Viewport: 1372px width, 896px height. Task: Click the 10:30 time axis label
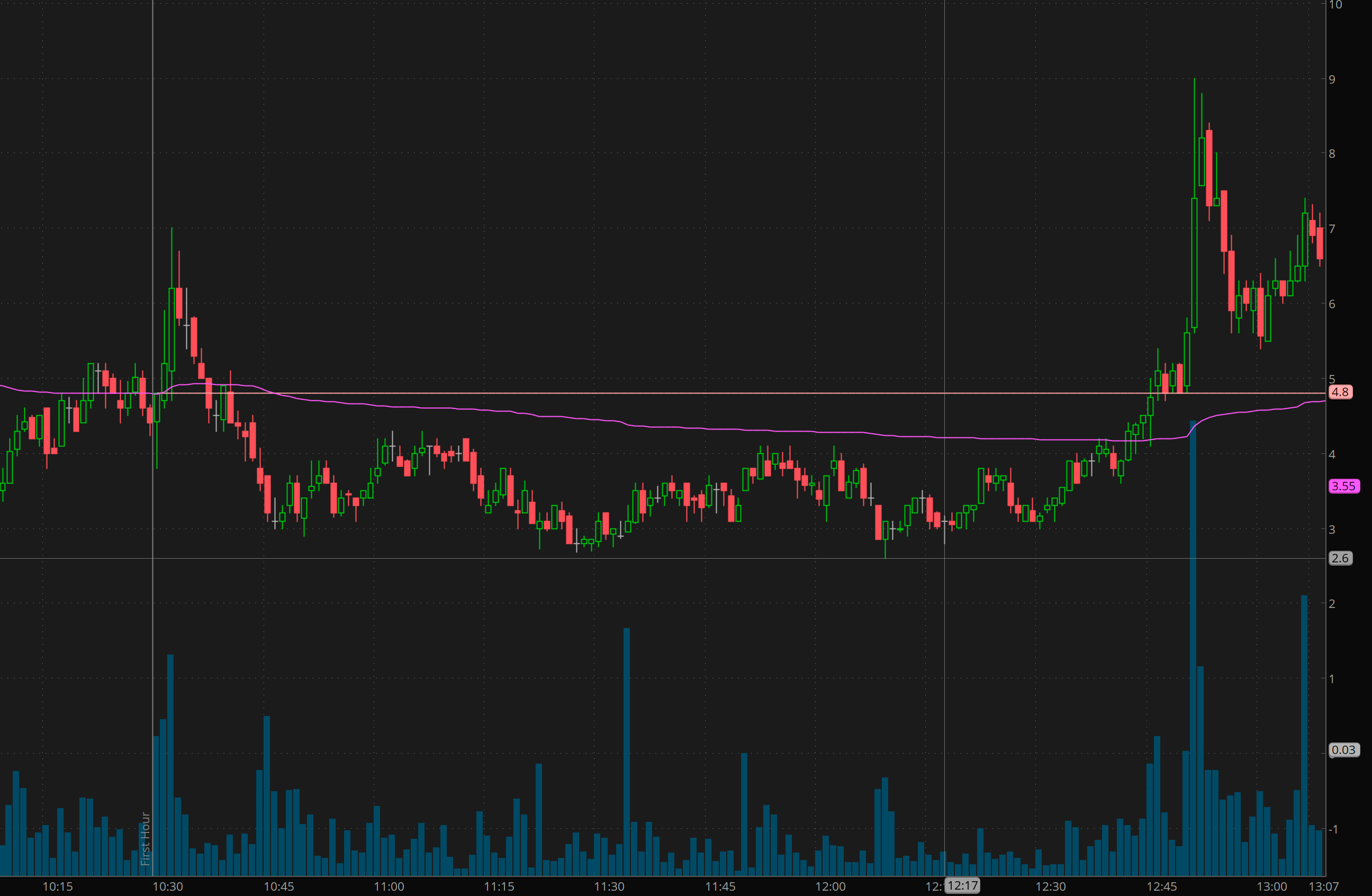(x=168, y=887)
